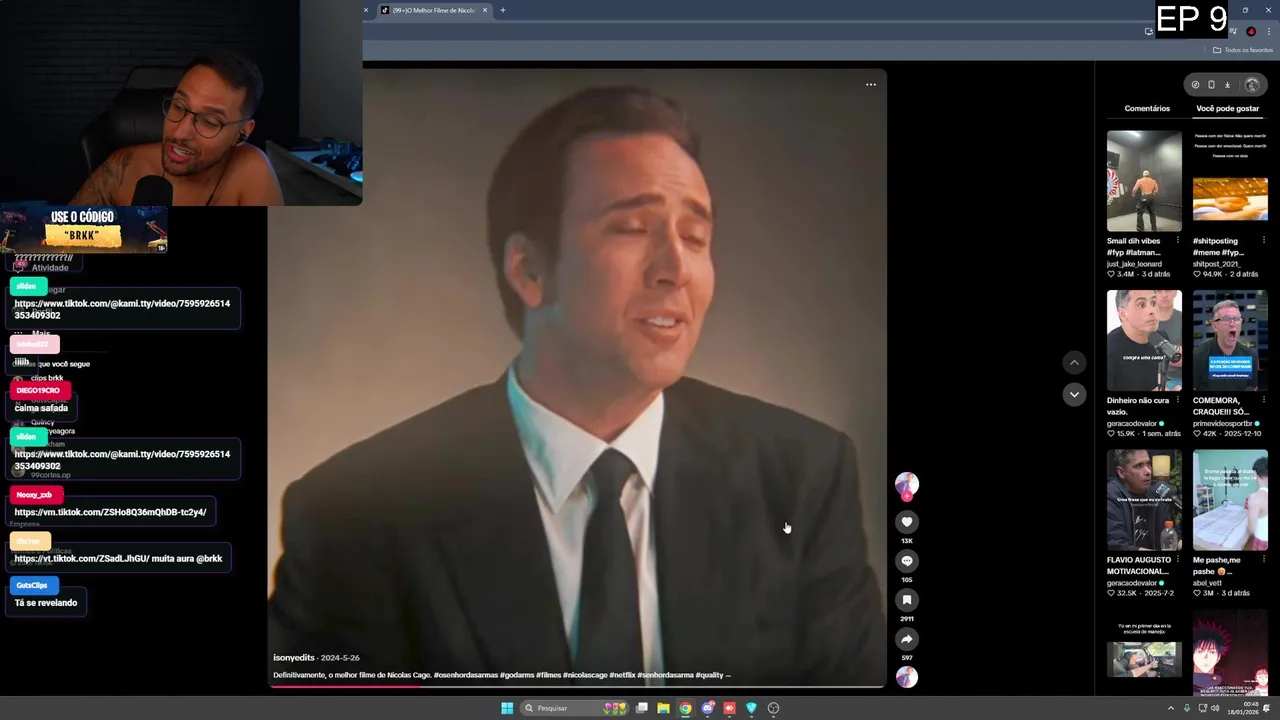Open the Windows Start menu
The image size is (1280, 720).
click(x=507, y=708)
